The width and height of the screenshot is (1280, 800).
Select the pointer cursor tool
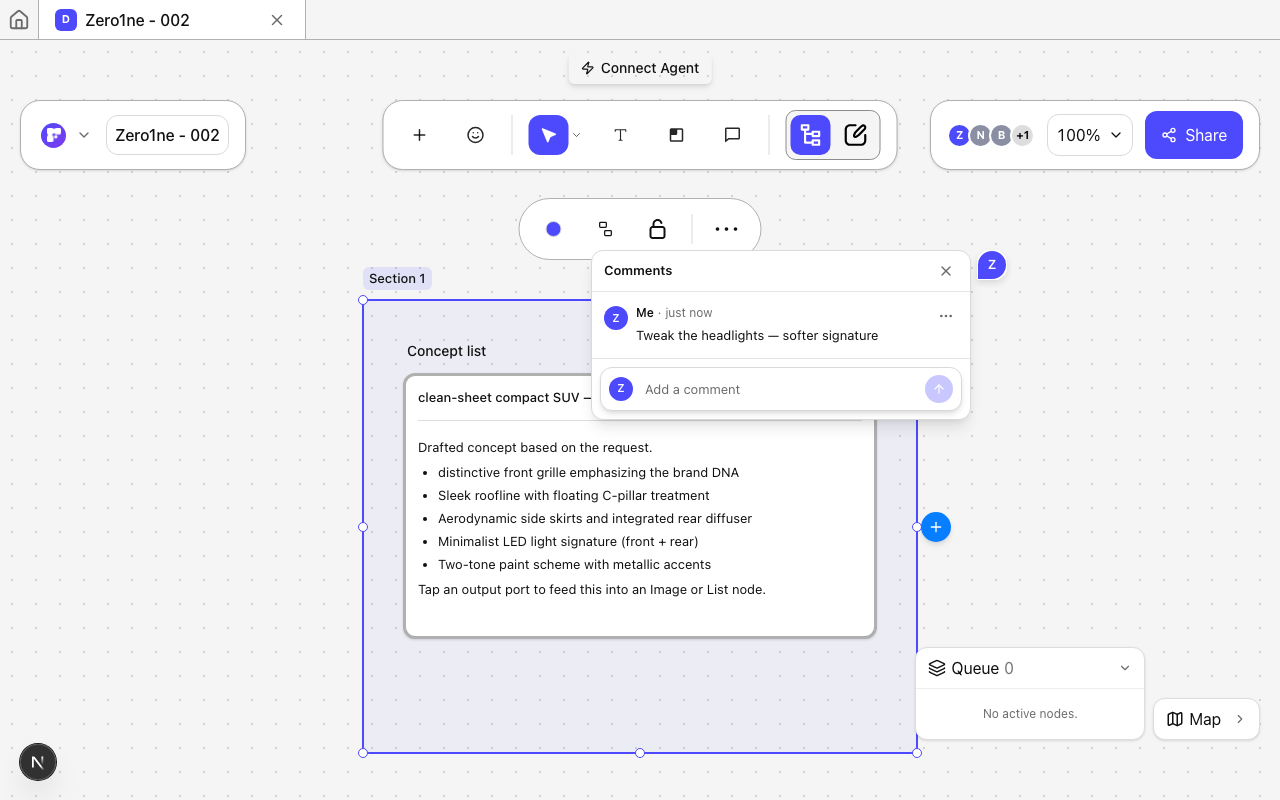pyautogui.click(x=548, y=135)
